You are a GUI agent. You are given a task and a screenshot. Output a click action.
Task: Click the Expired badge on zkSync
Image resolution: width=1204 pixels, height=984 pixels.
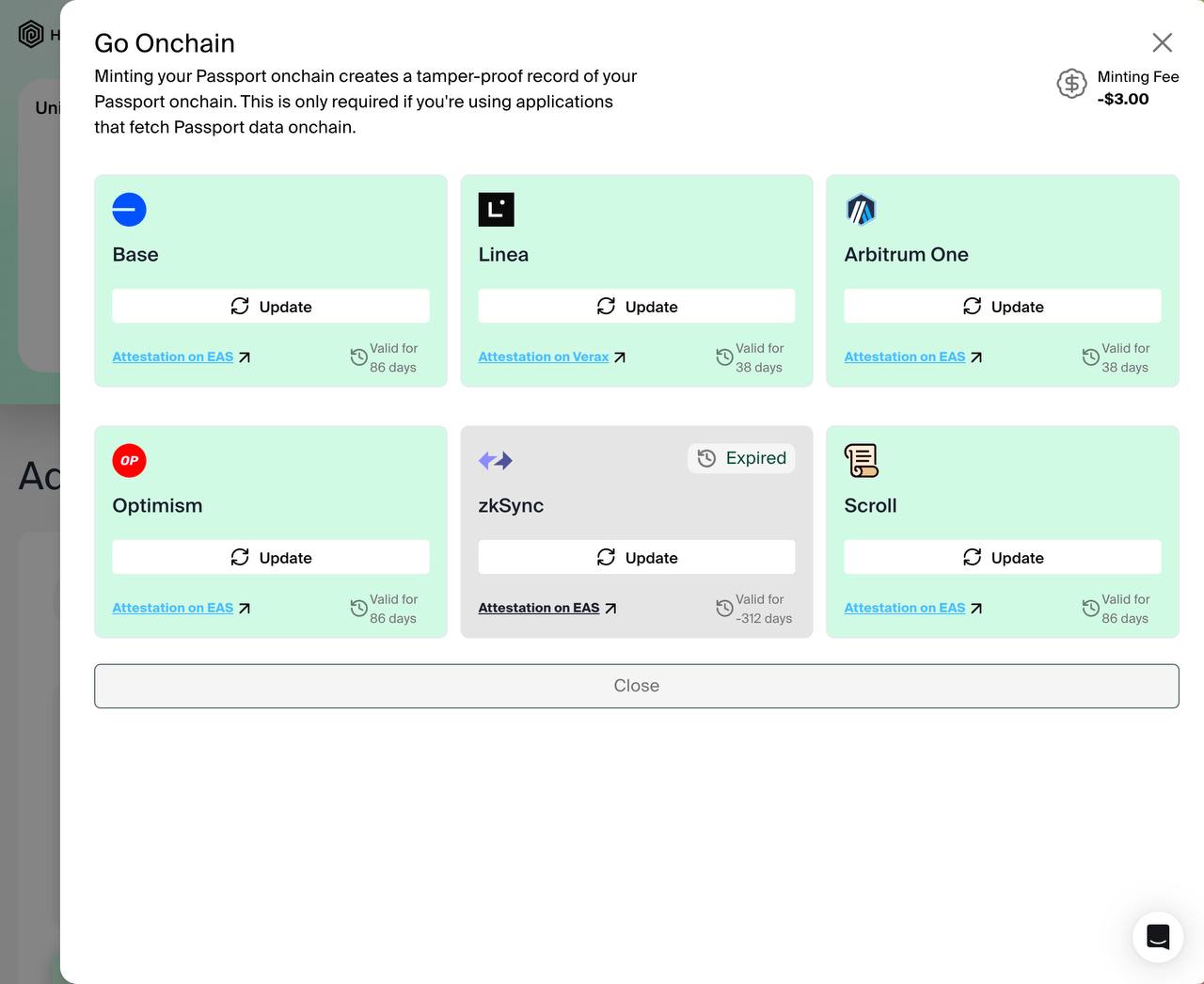pyautogui.click(x=741, y=458)
